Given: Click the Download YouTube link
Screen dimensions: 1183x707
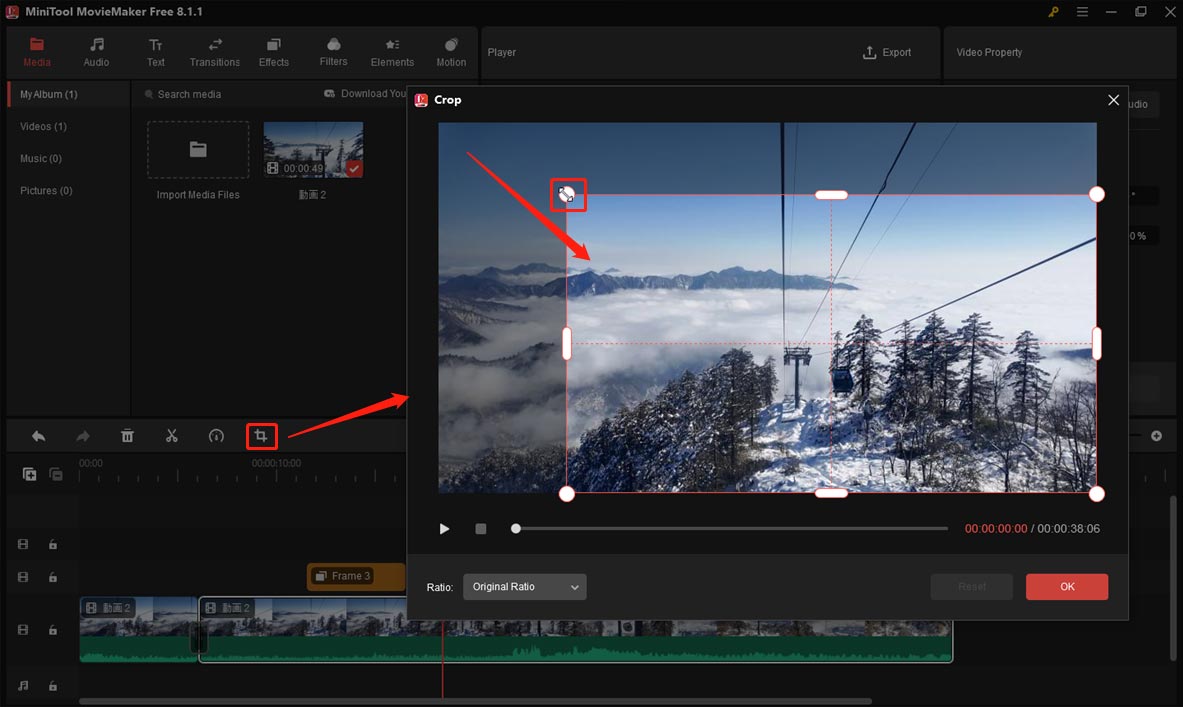Looking at the screenshot, I should click(366, 94).
